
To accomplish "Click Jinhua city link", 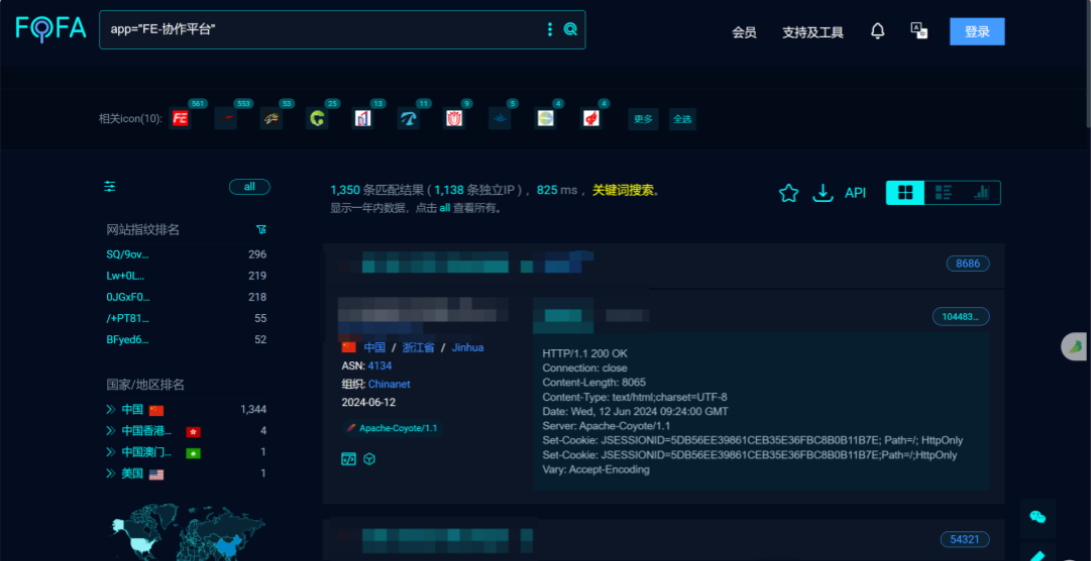I will pyautogui.click(x=468, y=347).
